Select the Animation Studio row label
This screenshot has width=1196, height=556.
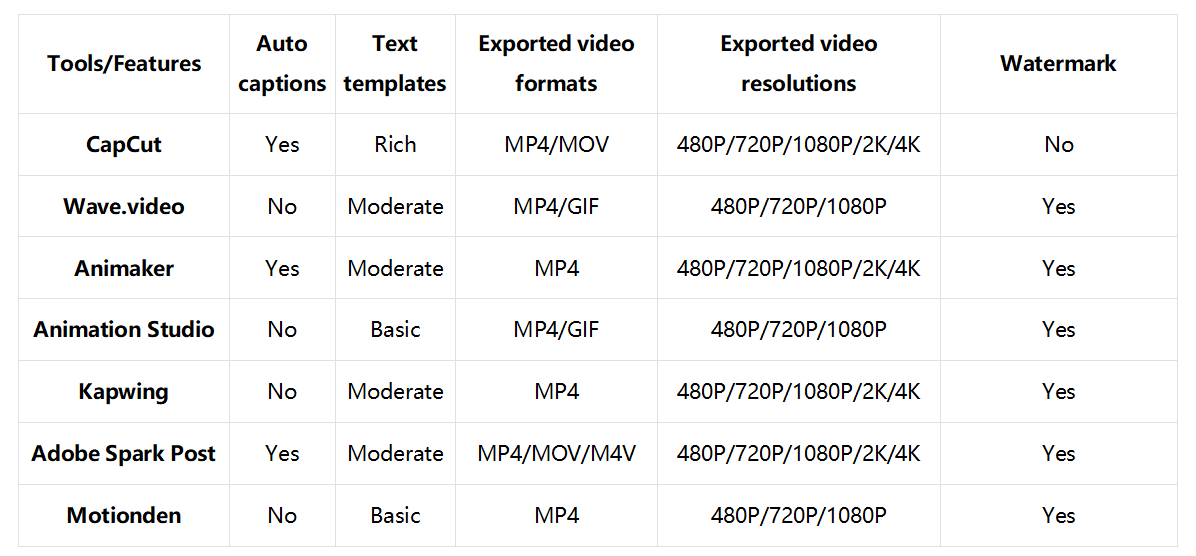124,330
